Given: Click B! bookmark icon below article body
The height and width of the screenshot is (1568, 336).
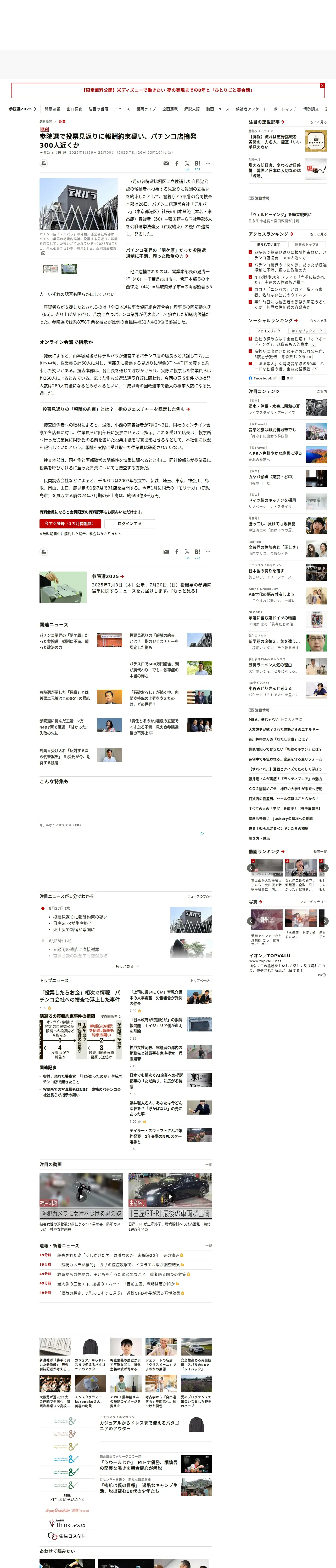Looking at the screenshot, I should point(198,551).
